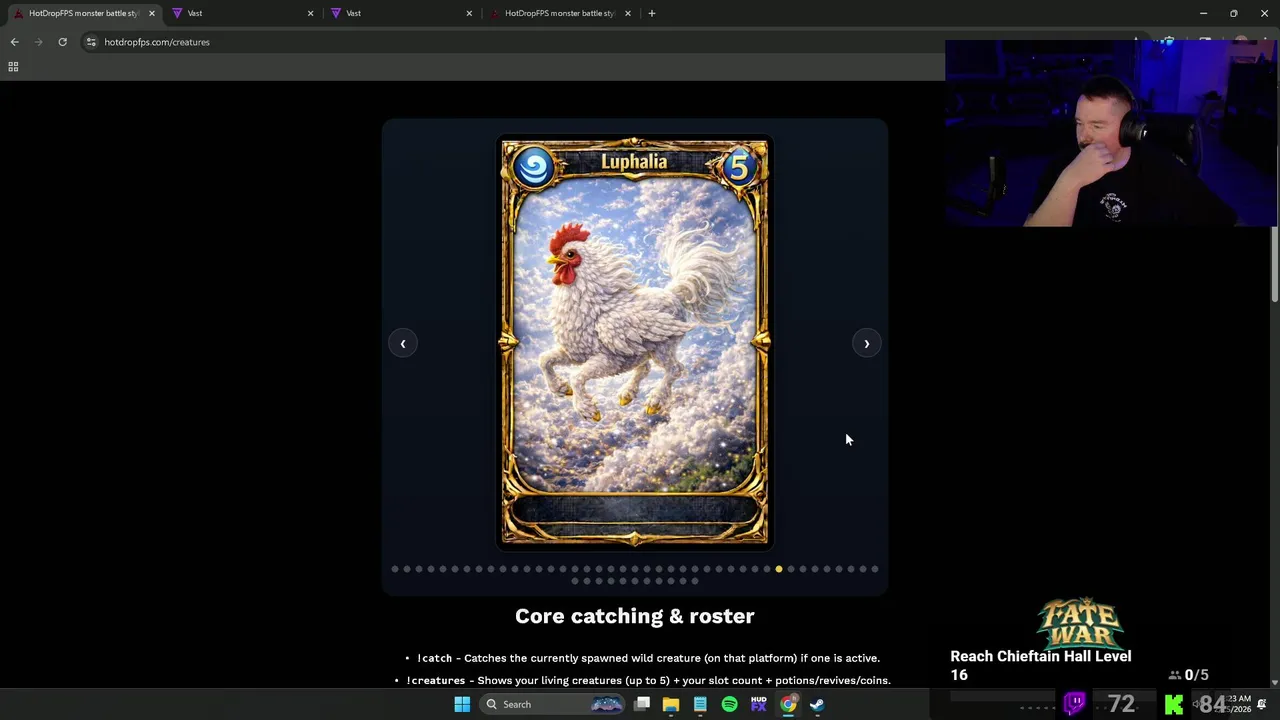Click the level 5 badge on card

(x=739, y=166)
